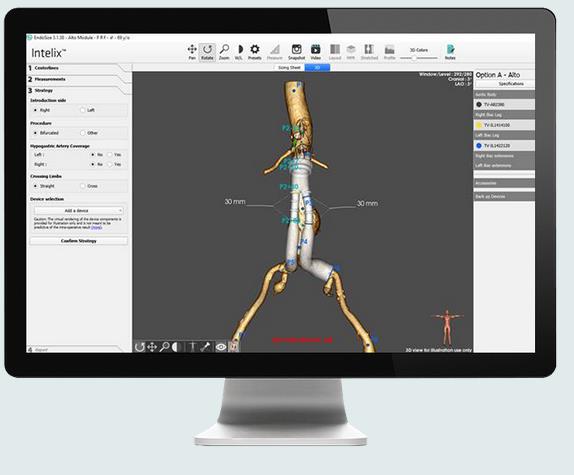Click the (more) link in caution text
The height and width of the screenshot is (475, 574).
coord(97,228)
